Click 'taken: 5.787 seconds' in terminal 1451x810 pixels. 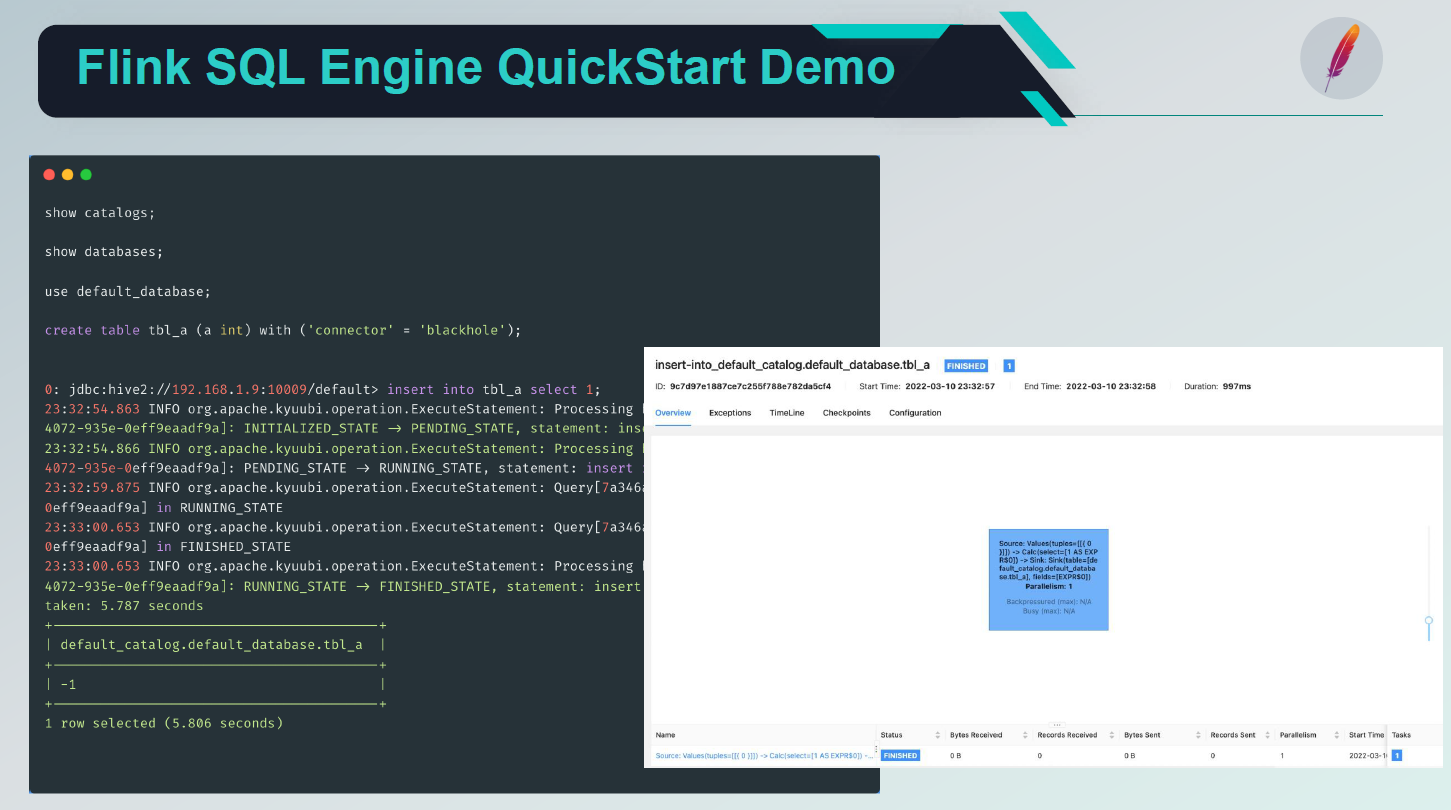[124, 606]
